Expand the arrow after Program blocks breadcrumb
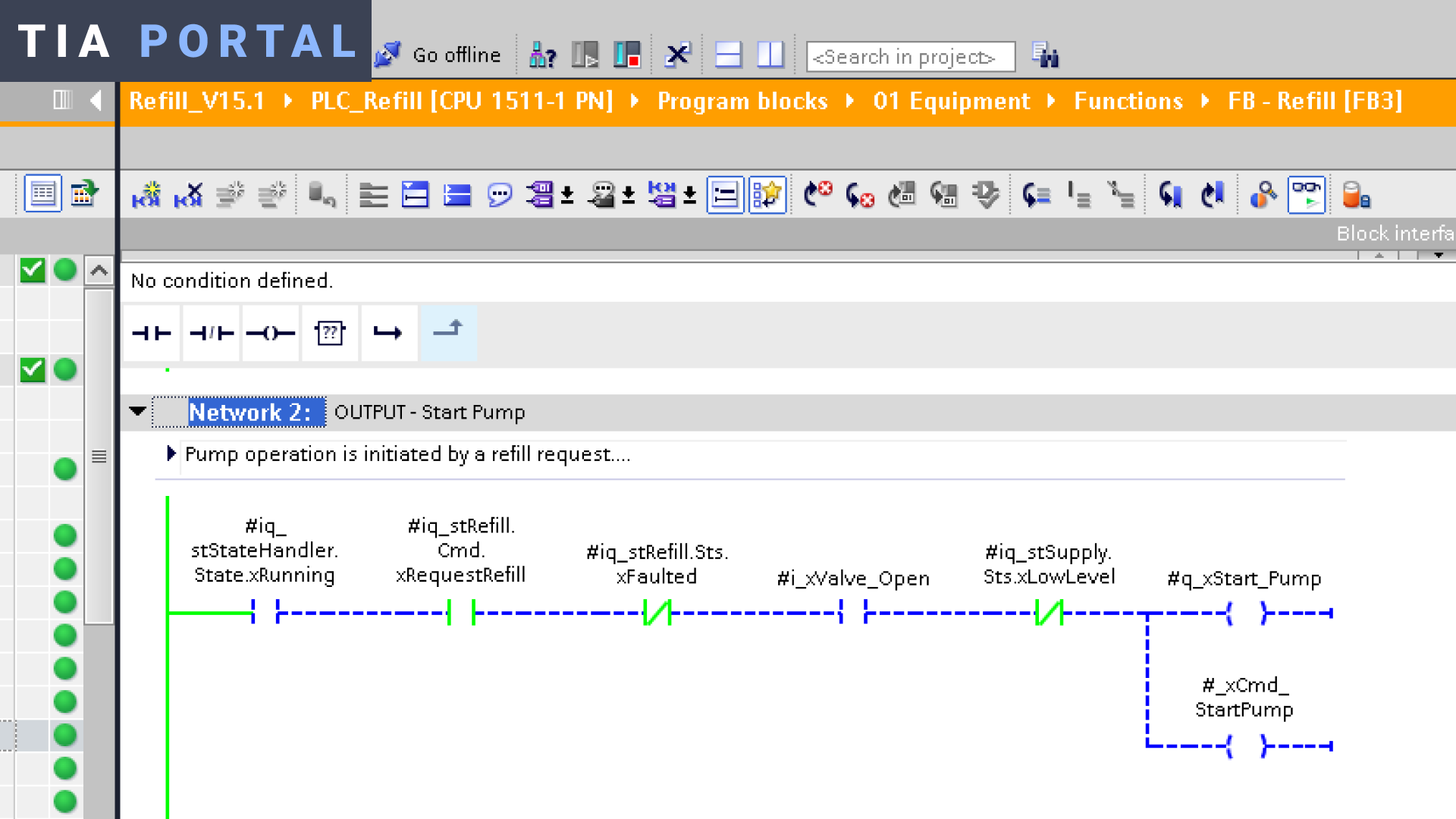 point(850,101)
